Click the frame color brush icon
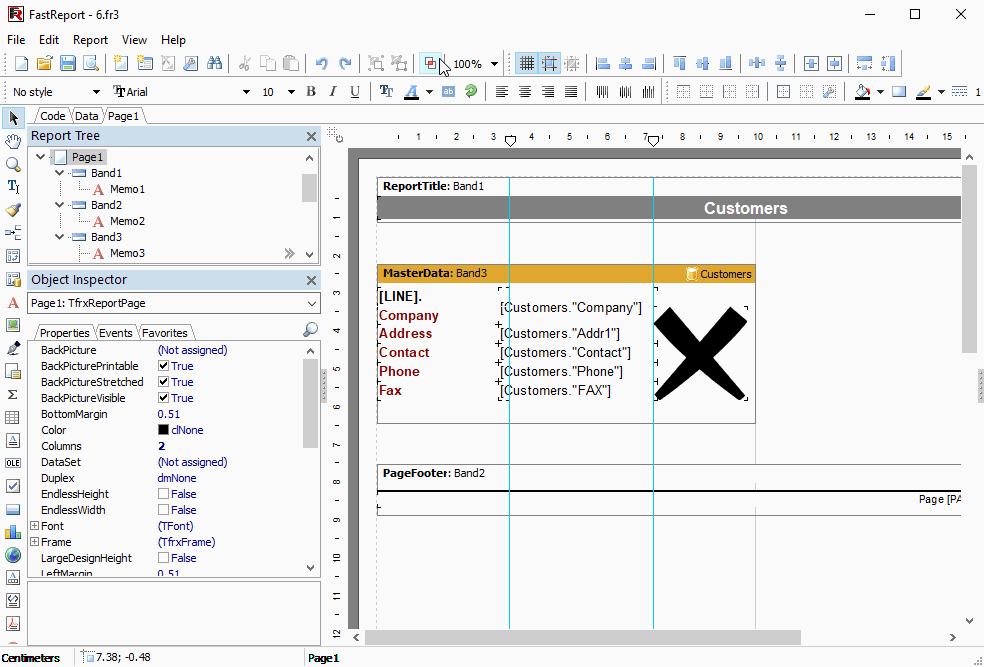Viewport: 984px width, 667px height. [x=923, y=92]
